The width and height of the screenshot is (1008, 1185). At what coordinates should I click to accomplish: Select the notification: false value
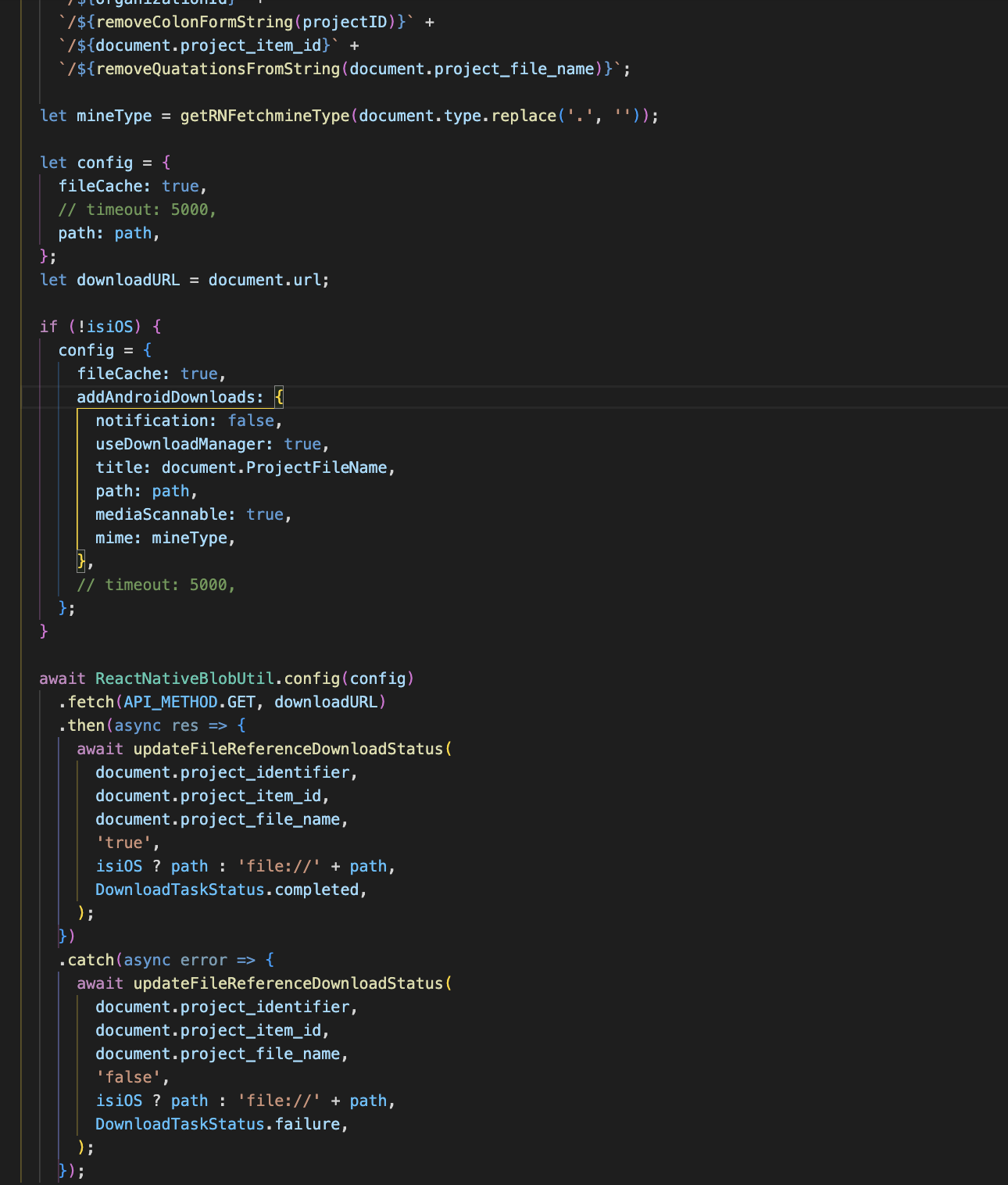coord(250,420)
